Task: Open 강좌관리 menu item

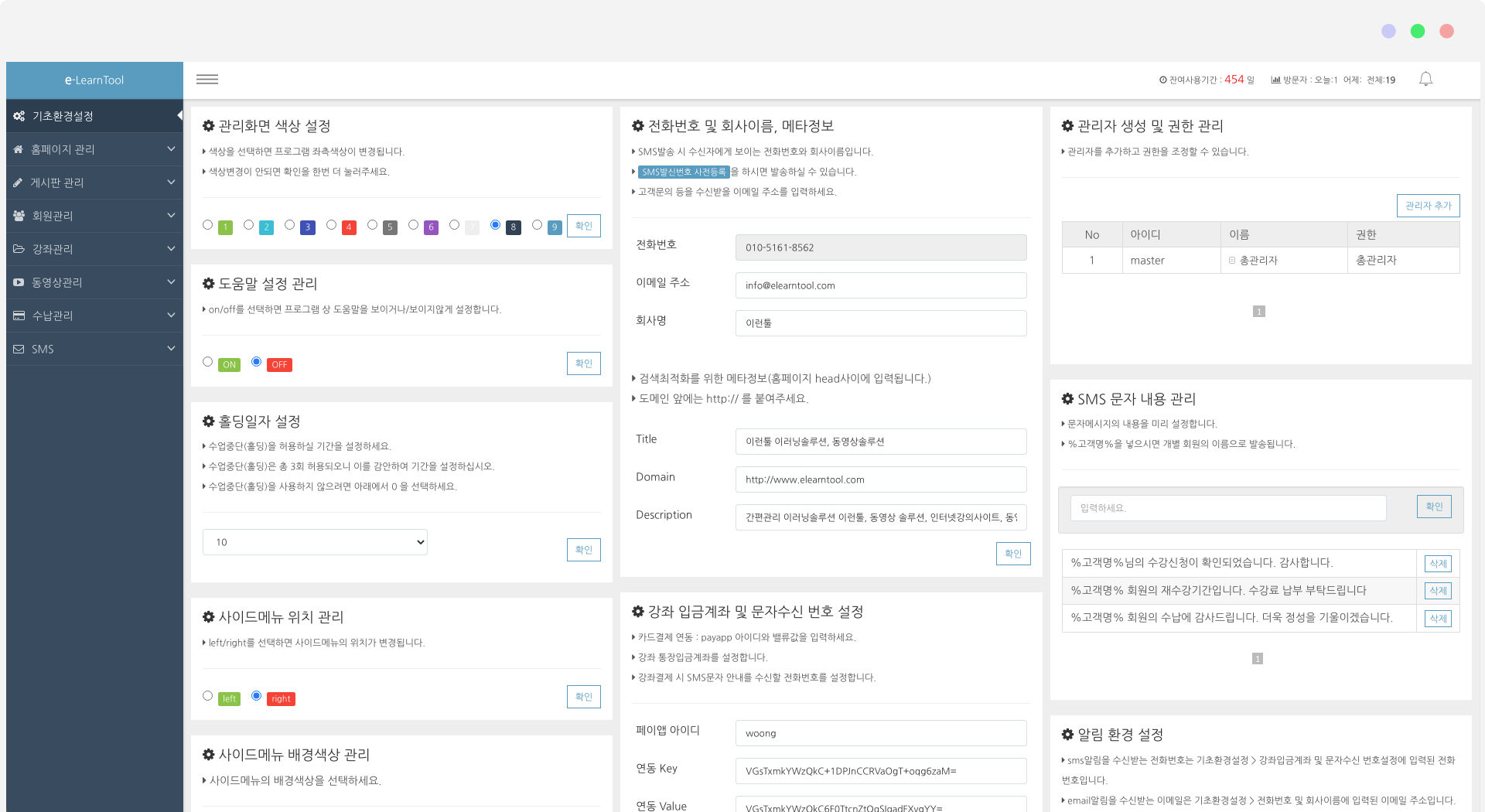Action: point(94,249)
